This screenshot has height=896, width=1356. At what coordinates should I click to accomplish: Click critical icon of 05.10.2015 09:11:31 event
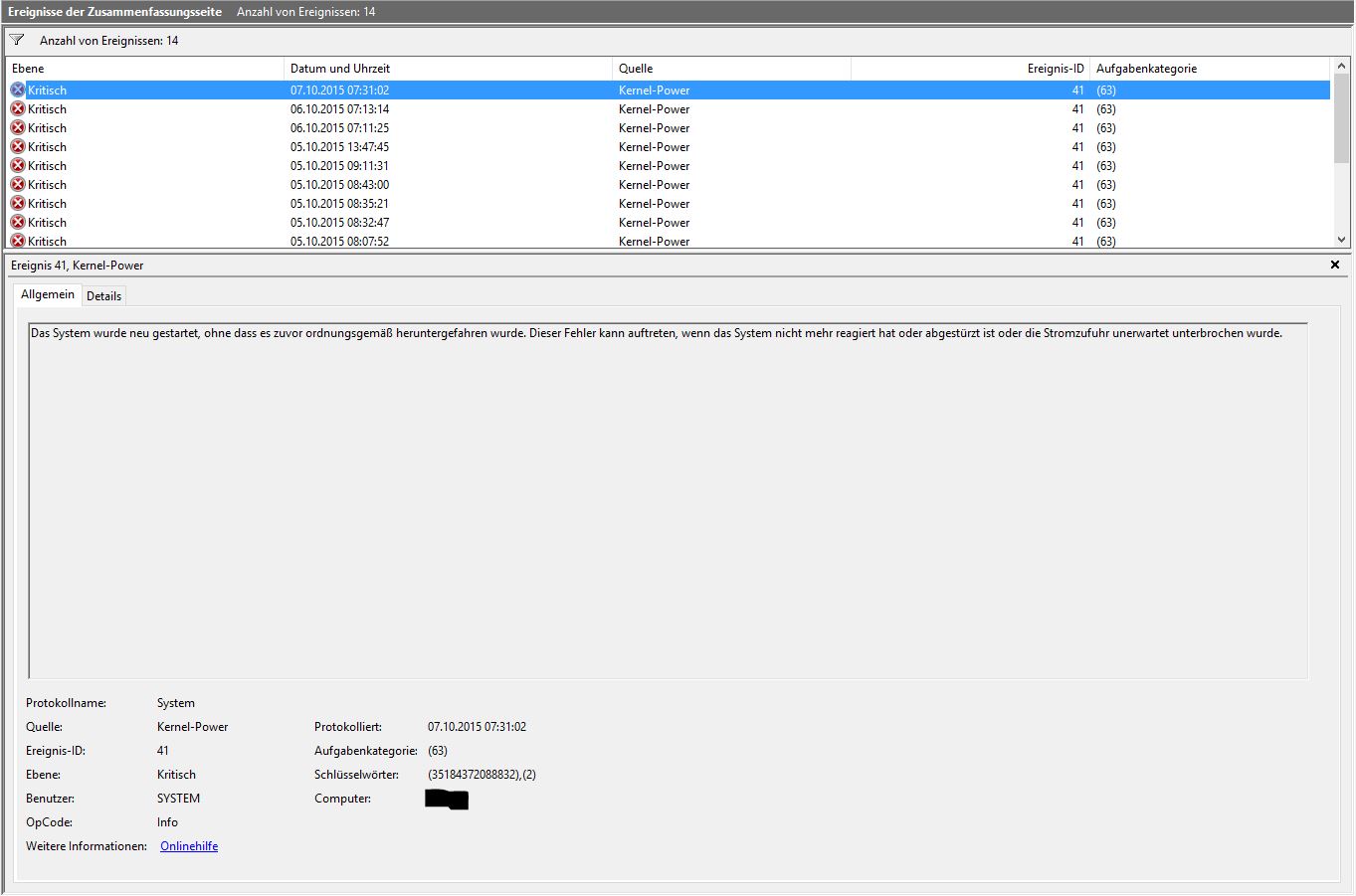coord(18,165)
